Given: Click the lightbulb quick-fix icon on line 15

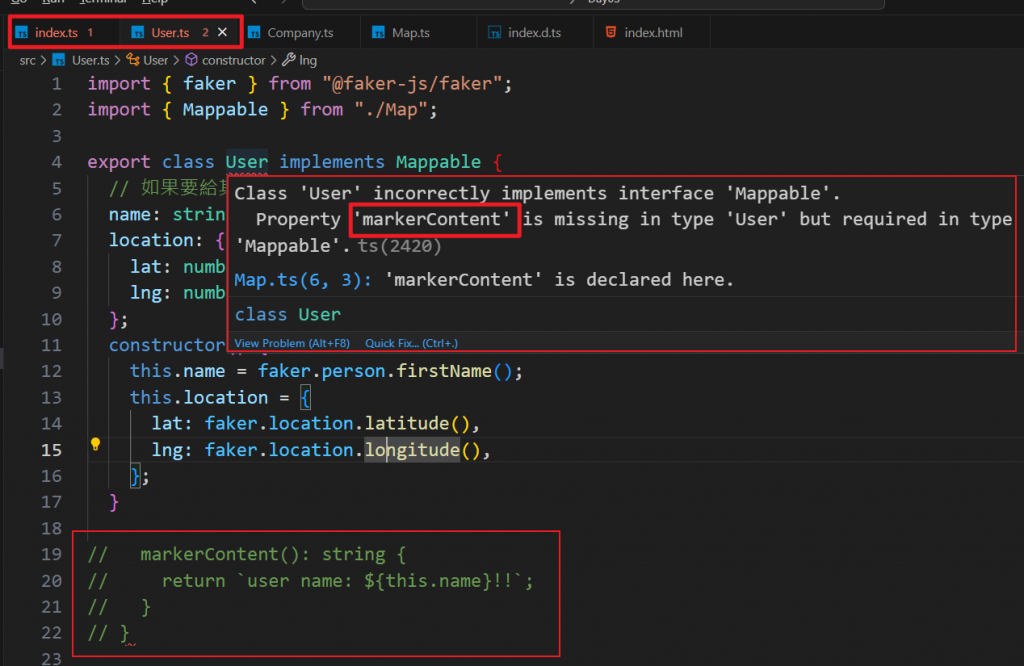Looking at the screenshot, I should [95, 445].
